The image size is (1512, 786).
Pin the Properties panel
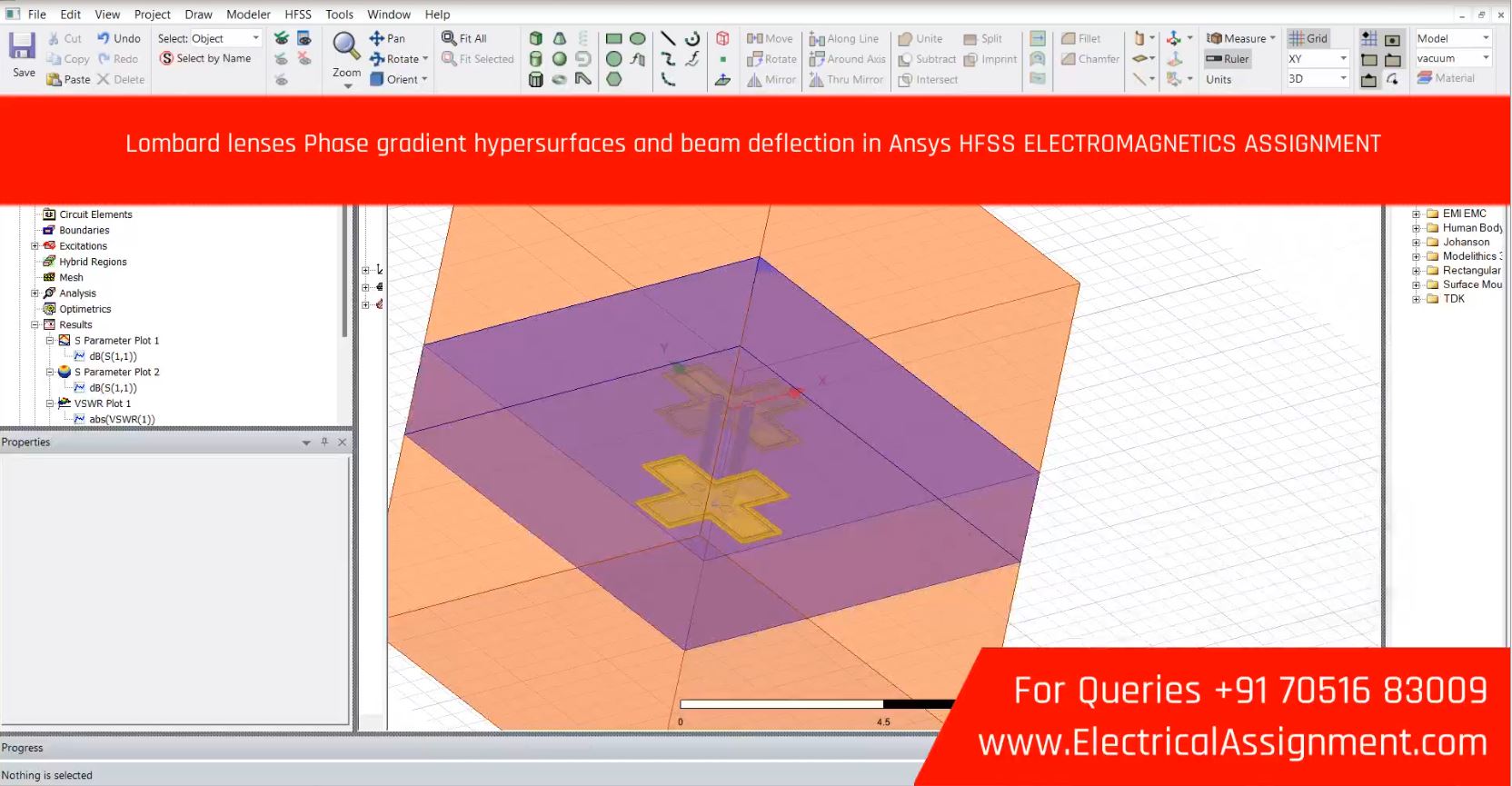tap(324, 442)
